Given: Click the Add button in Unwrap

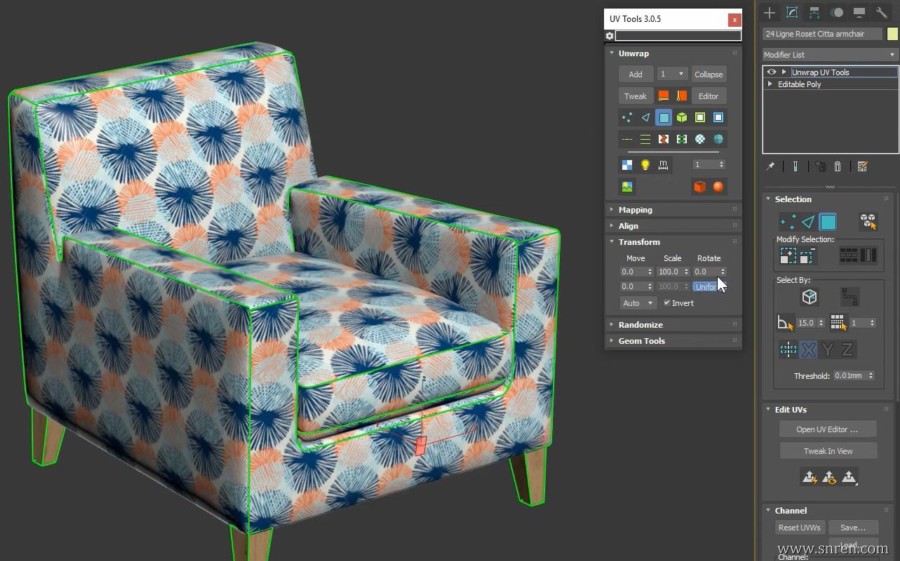Looking at the screenshot, I should pos(635,74).
